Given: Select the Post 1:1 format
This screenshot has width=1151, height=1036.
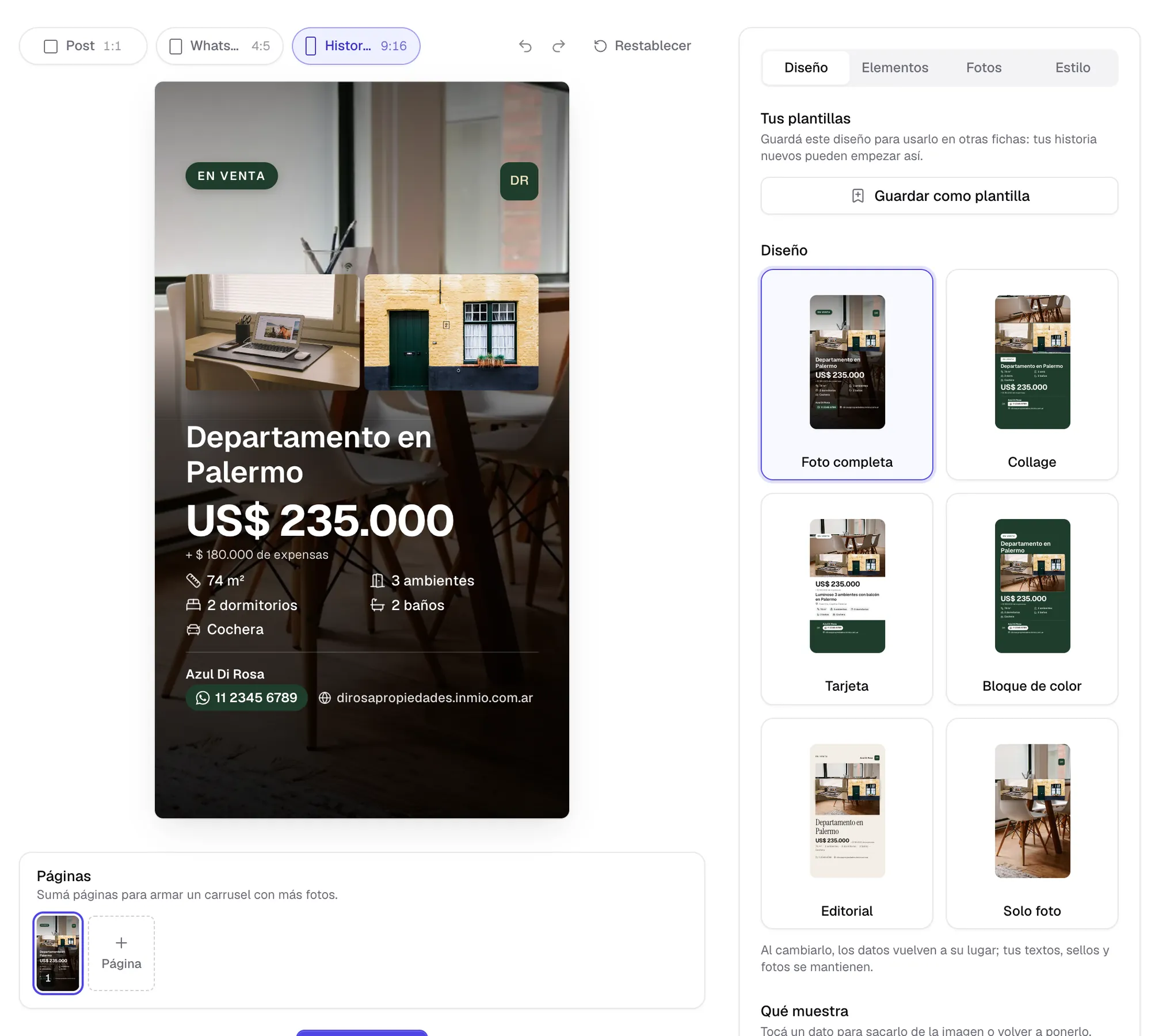Looking at the screenshot, I should pyautogui.click(x=83, y=46).
